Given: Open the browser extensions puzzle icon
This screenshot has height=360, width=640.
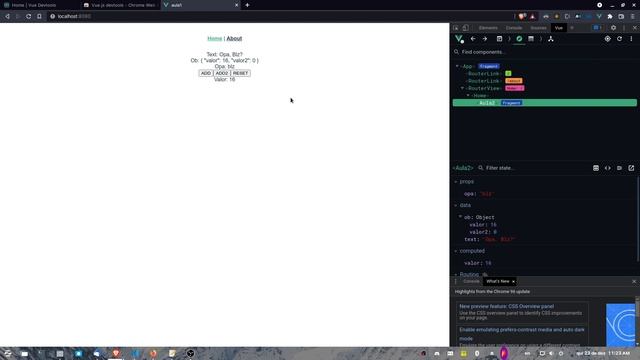Looking at the screenshot, I should (610, 16).
